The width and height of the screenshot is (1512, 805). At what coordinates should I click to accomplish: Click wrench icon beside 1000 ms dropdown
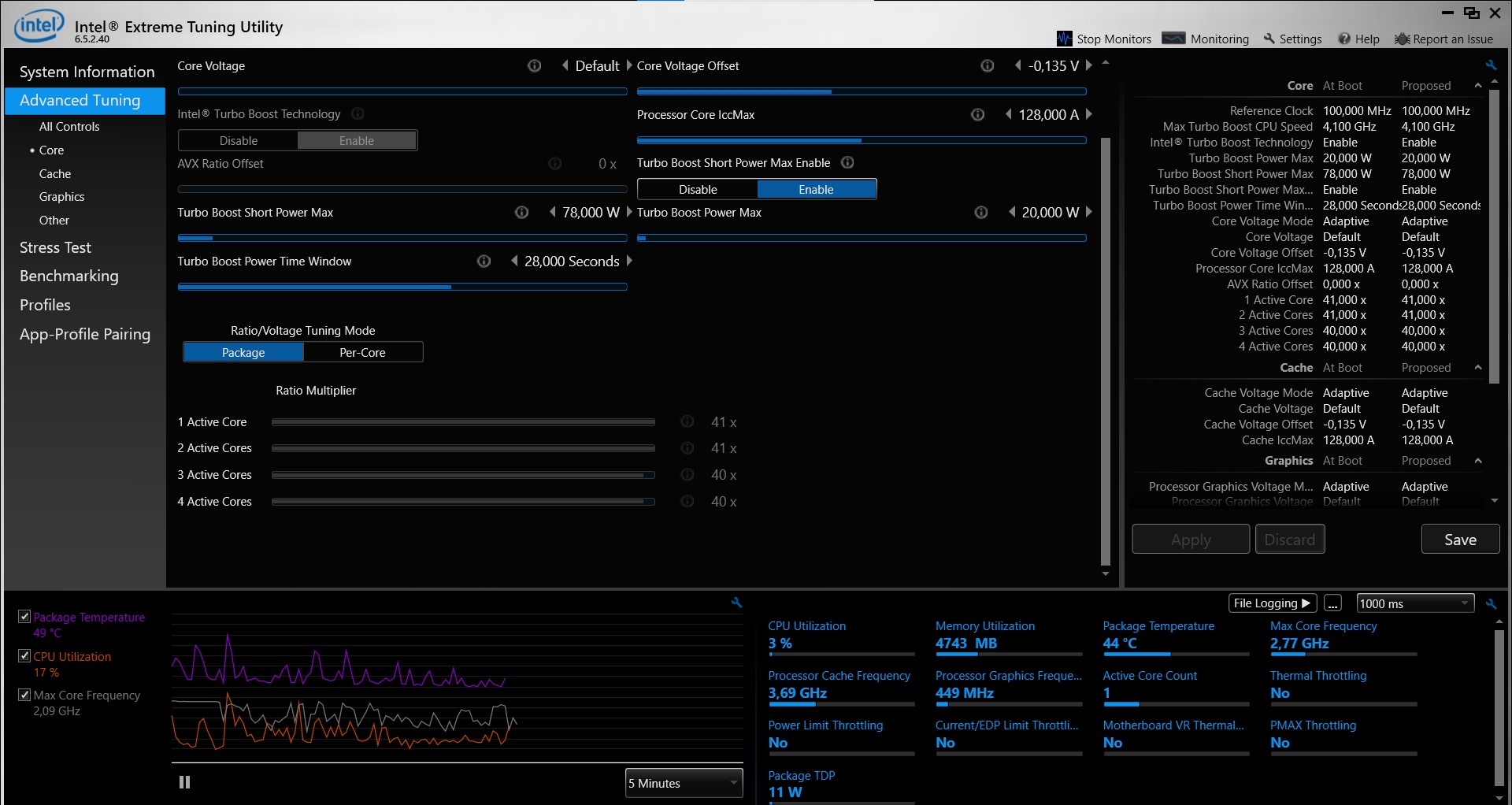tap(1491, 603)
